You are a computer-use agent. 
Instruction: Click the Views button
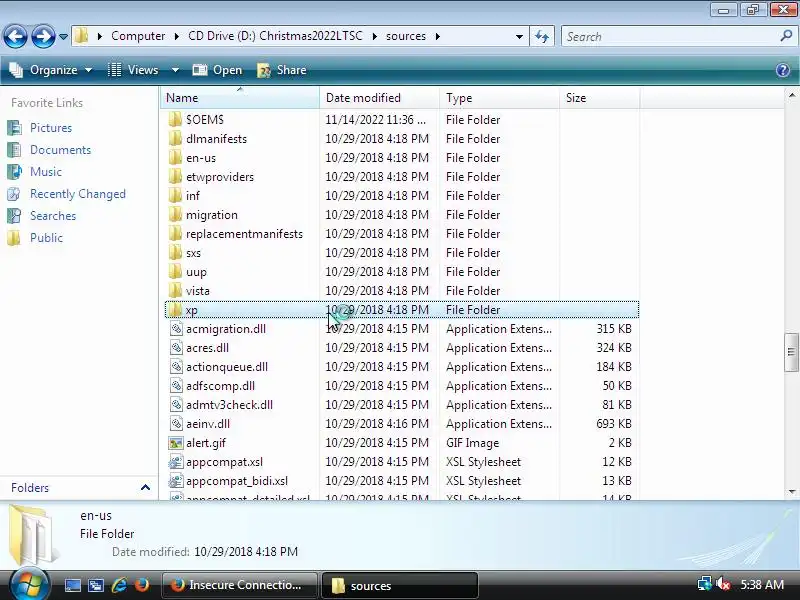[134, 70]
